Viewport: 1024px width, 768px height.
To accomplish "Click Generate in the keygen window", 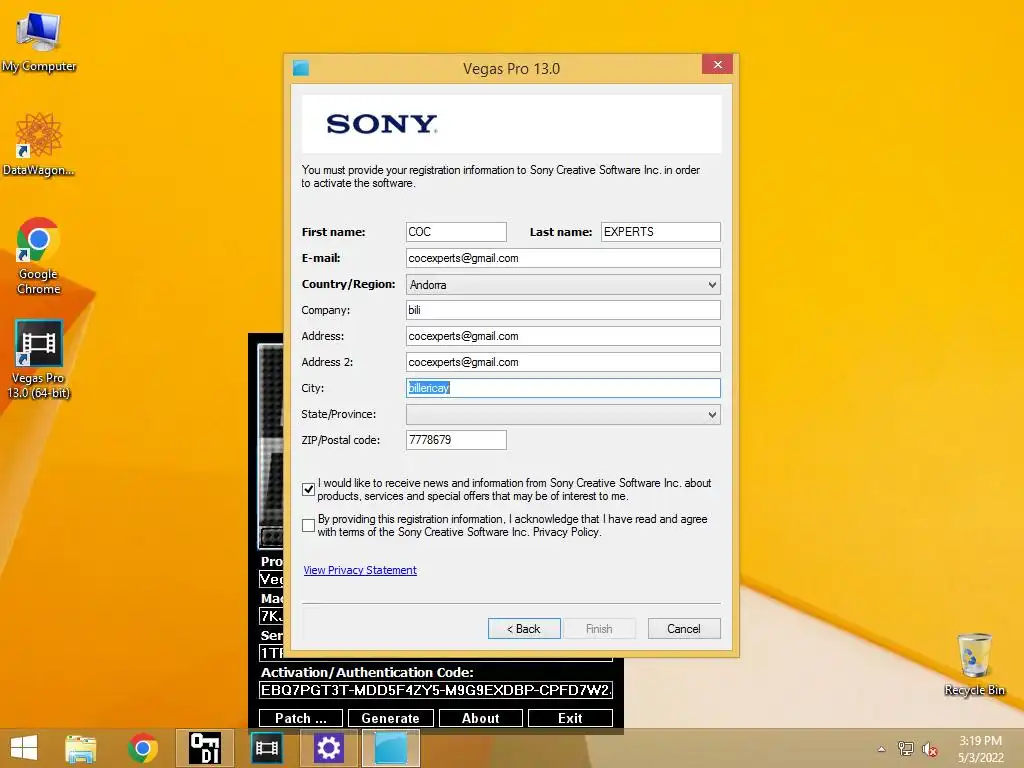I will (x=391, y=718).
